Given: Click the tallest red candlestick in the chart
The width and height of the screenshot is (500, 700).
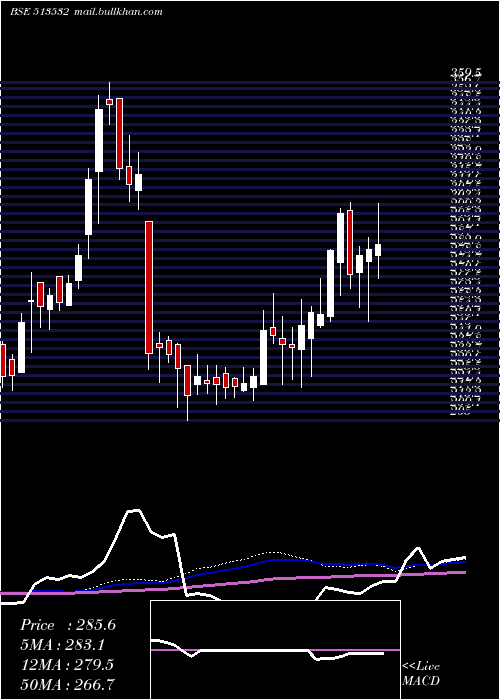Looking at the screenshot, I should (x=149, y=288).
